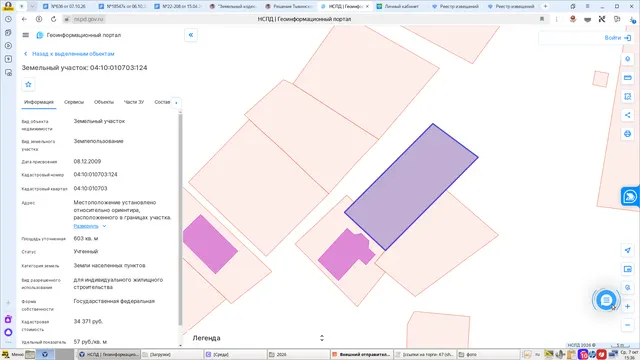The image size is (640, 360).
Task: Open the map layers tool icon
Action: point(628,59)
